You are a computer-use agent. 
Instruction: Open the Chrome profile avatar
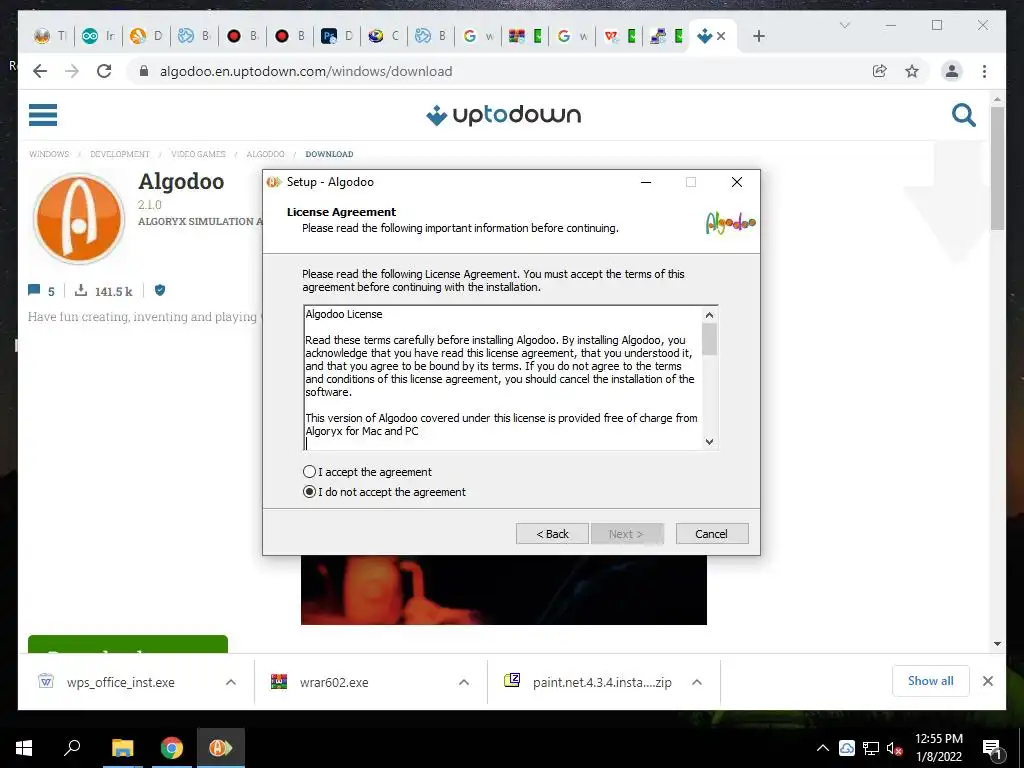[x=952, y=71]
